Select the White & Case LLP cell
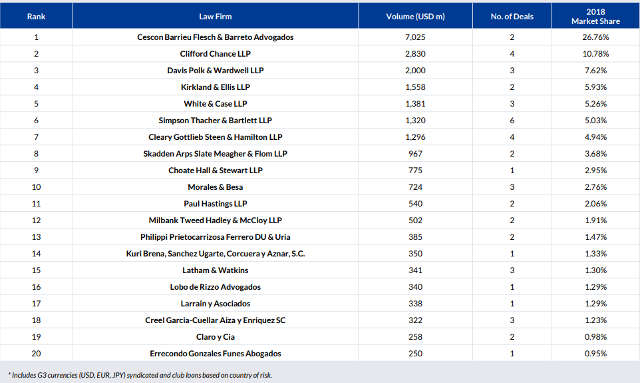Viewport: 640px width, 383px height. (x=216, y=104)
